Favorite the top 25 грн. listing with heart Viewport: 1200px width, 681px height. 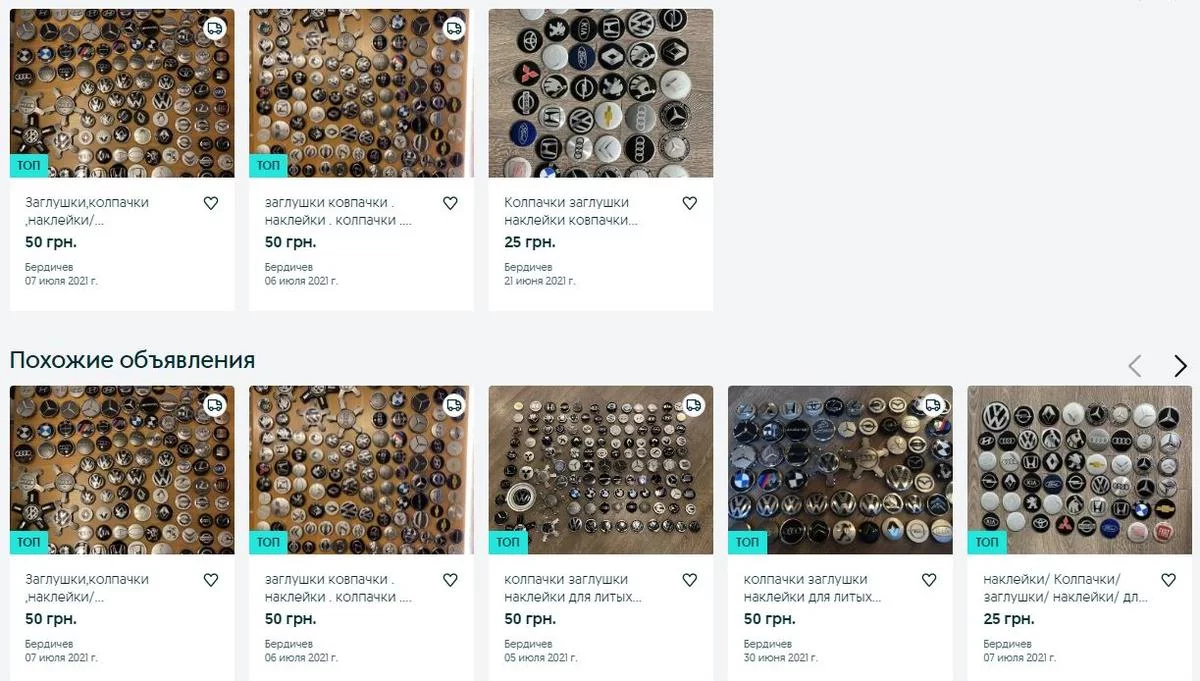click(689, 203)
